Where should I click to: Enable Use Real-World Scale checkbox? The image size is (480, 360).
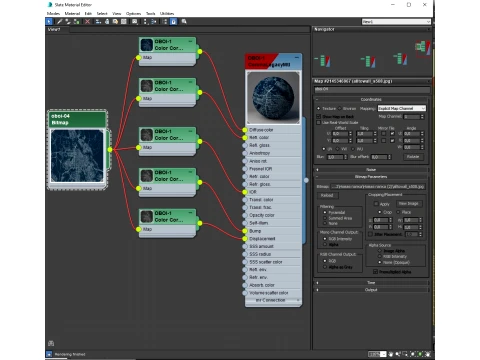319,122
